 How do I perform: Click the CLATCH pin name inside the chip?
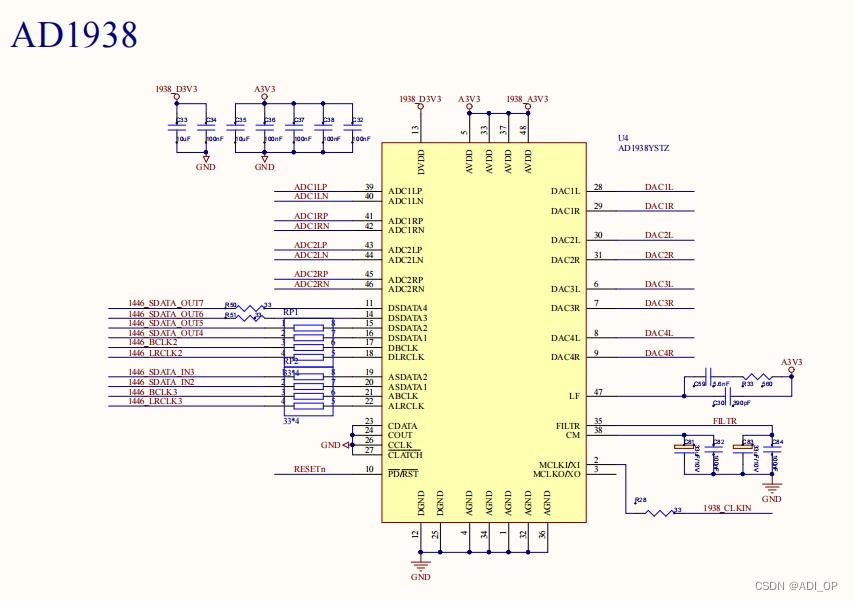point(405,455)
